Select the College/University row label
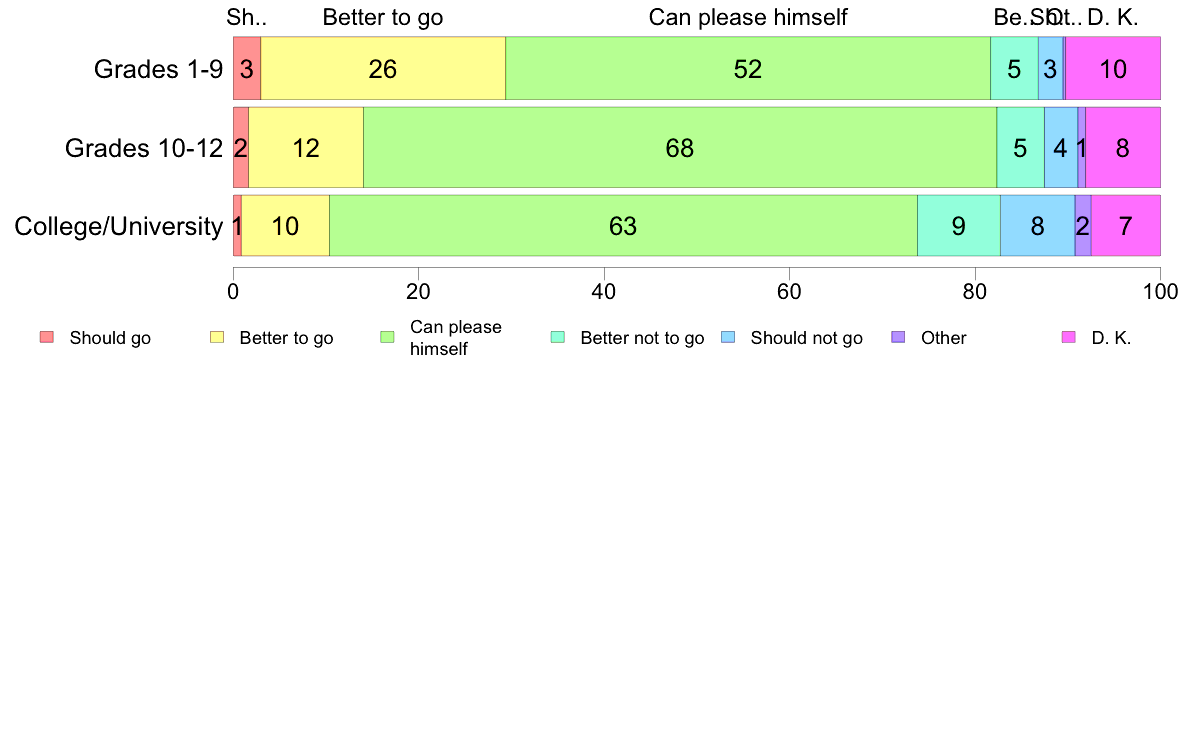This screenshot has width=1188, height=736. tap(119, 226)
